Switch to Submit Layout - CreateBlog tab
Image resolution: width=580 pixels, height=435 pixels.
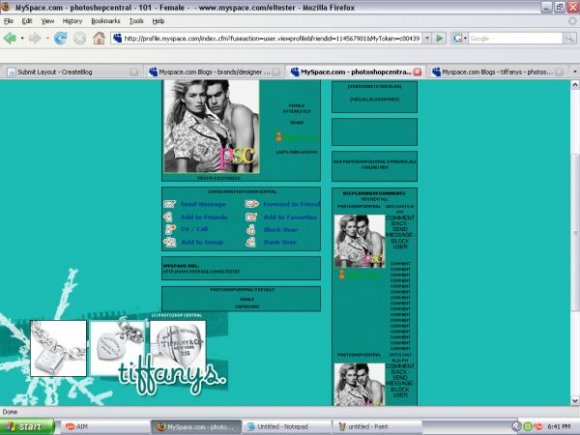[x=72, y=72]
